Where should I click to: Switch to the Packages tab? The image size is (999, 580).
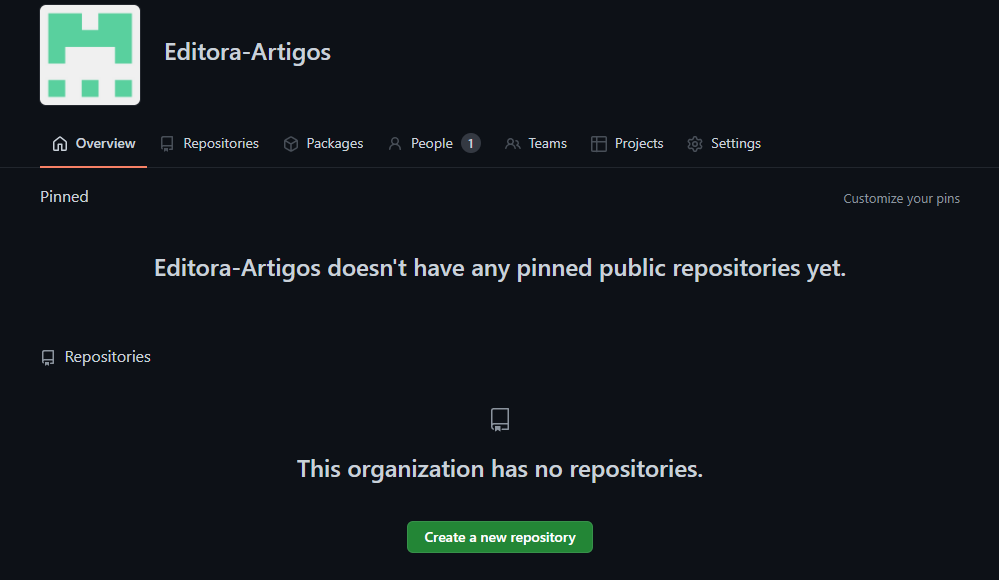(323, 143)
